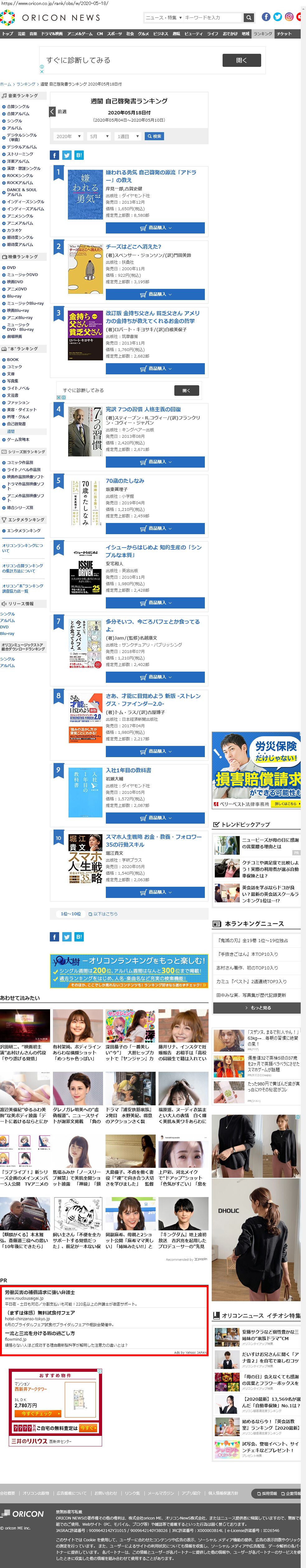Expand 商品購入 for 完訳 7つの習慣
Image resolution: width=306 pixels, height=1568 pixels.
click(x=155, y=461)
